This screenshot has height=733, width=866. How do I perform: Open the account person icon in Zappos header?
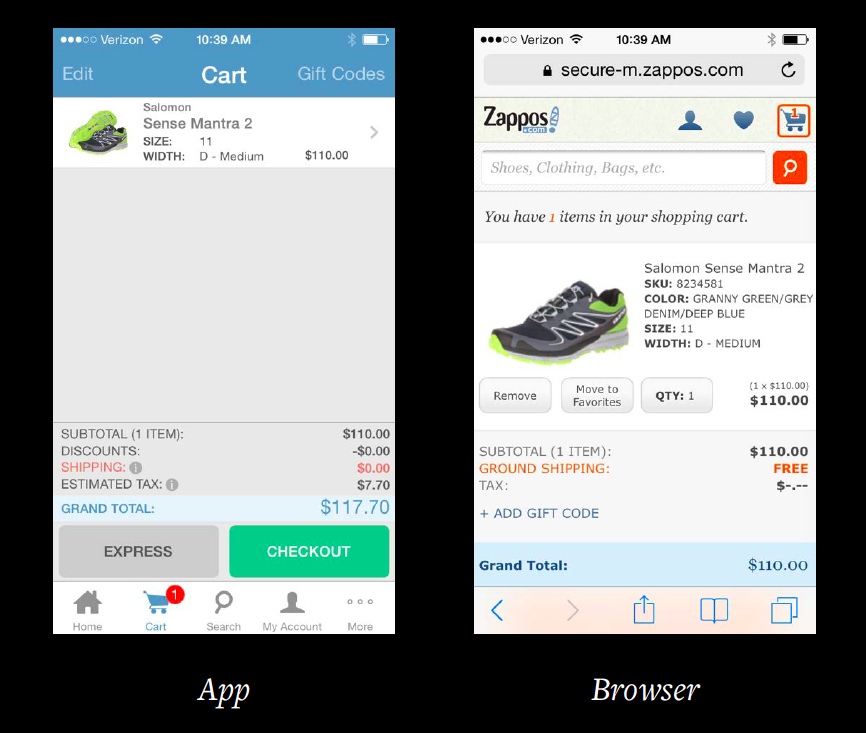[x=690, y=120]
